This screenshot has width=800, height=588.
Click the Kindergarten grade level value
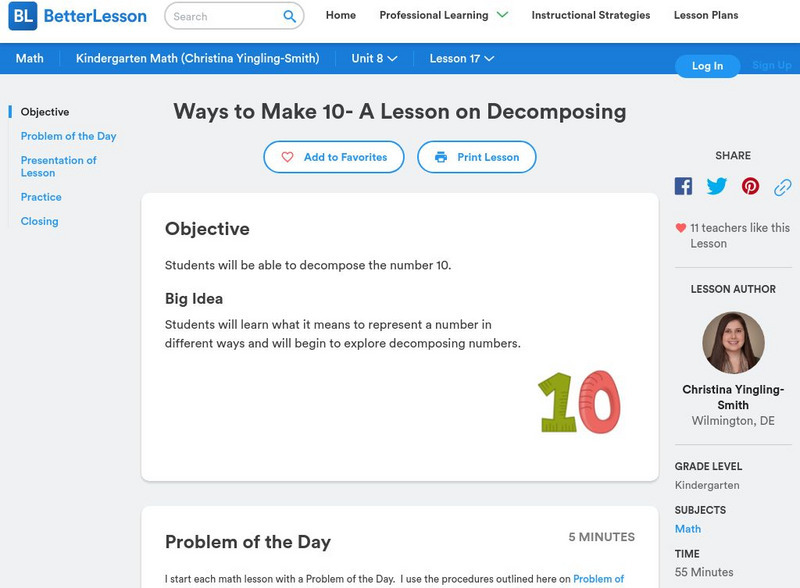tap(707, 485)
